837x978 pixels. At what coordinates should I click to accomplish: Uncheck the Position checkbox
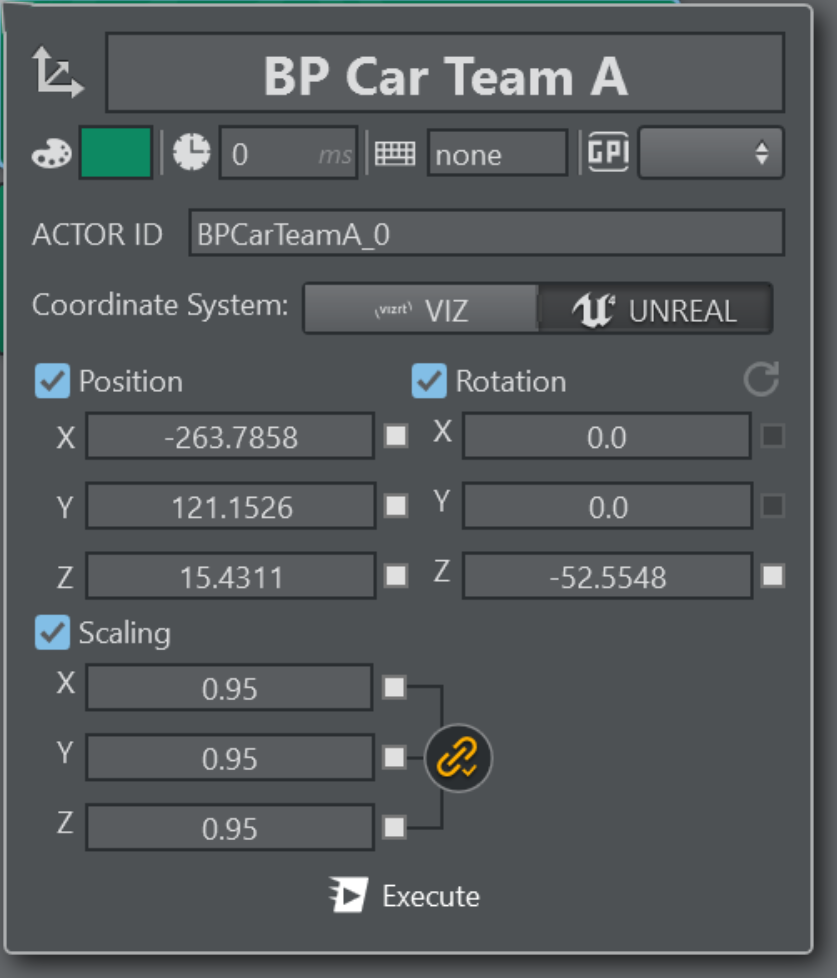pyautogui.click(x=52, y=381)
